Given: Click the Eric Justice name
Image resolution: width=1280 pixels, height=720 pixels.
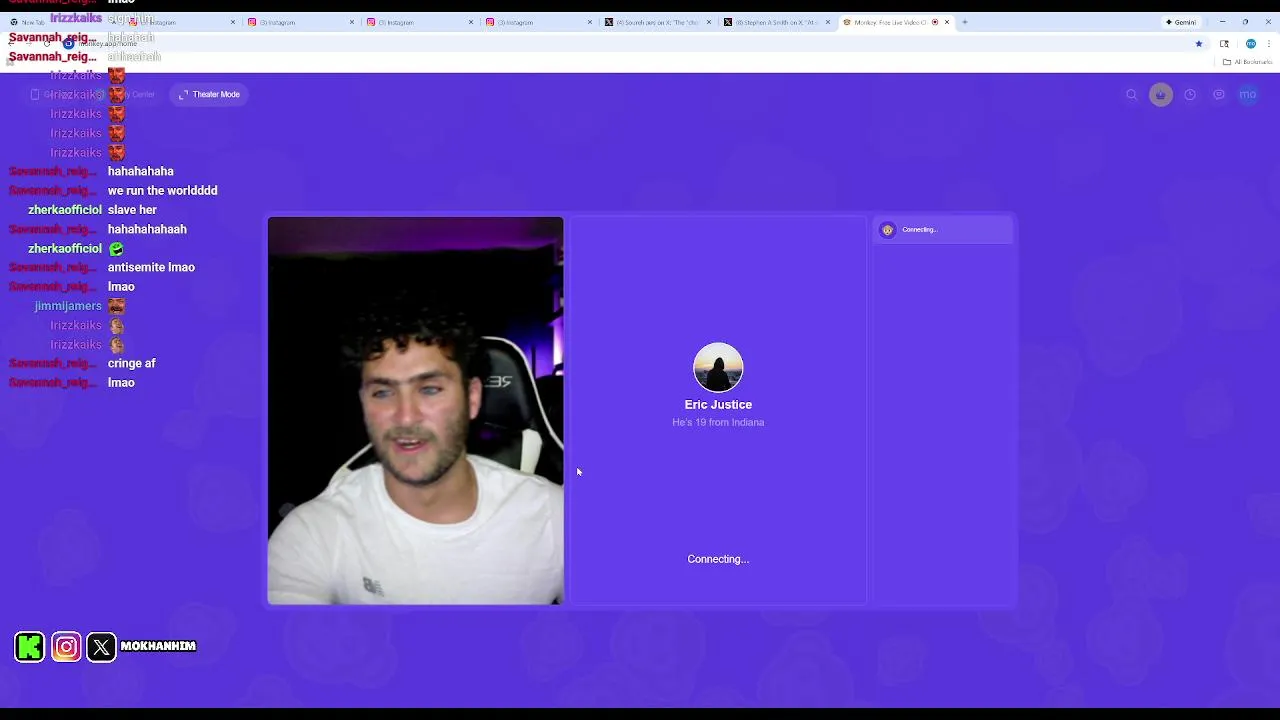Looking at the screenshot, I should tap(718, 405).
